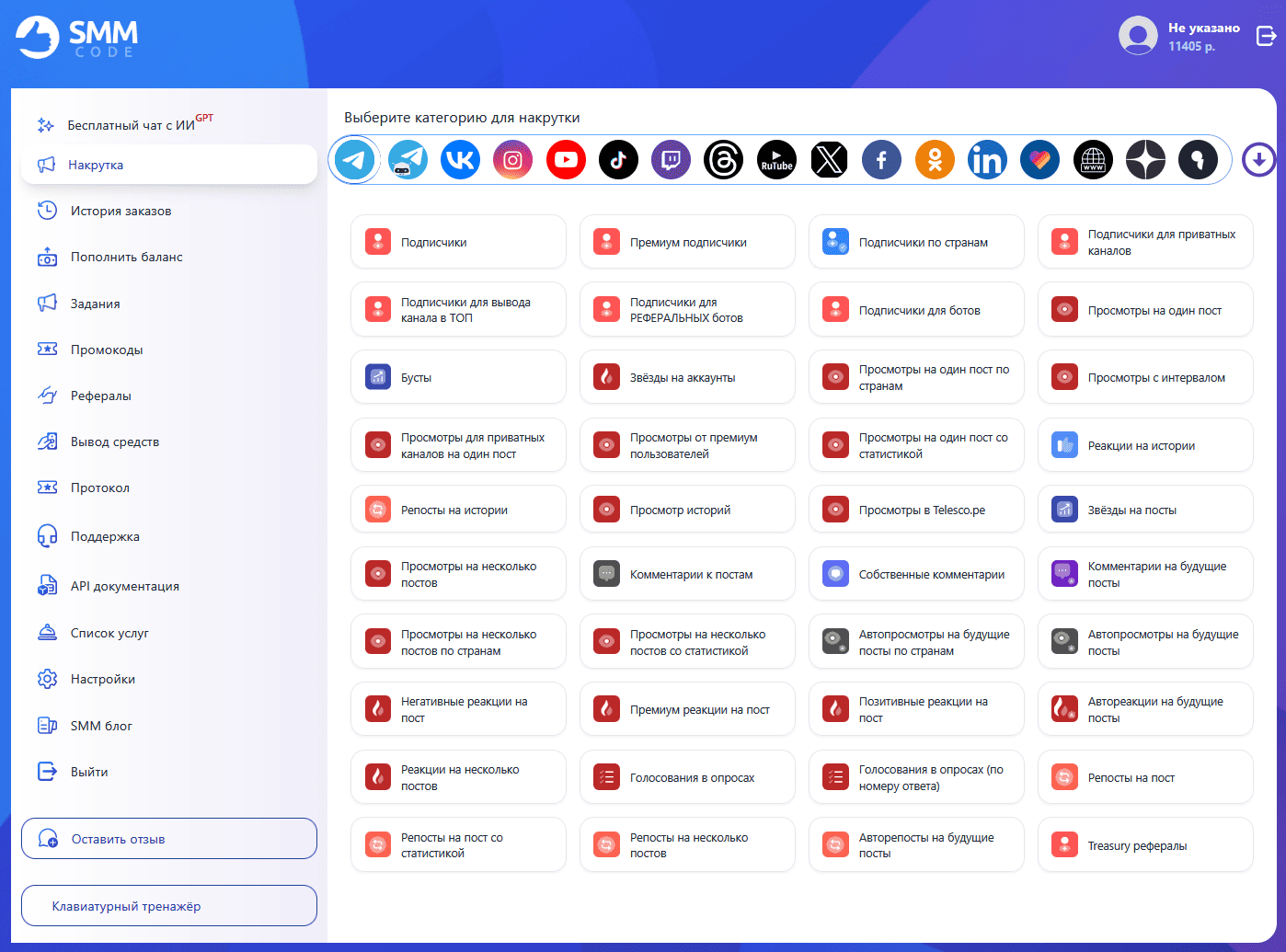Select Просмотры на один пост card
Image resolution: width=1286 pixels, height=952 pixels.
1145,310
